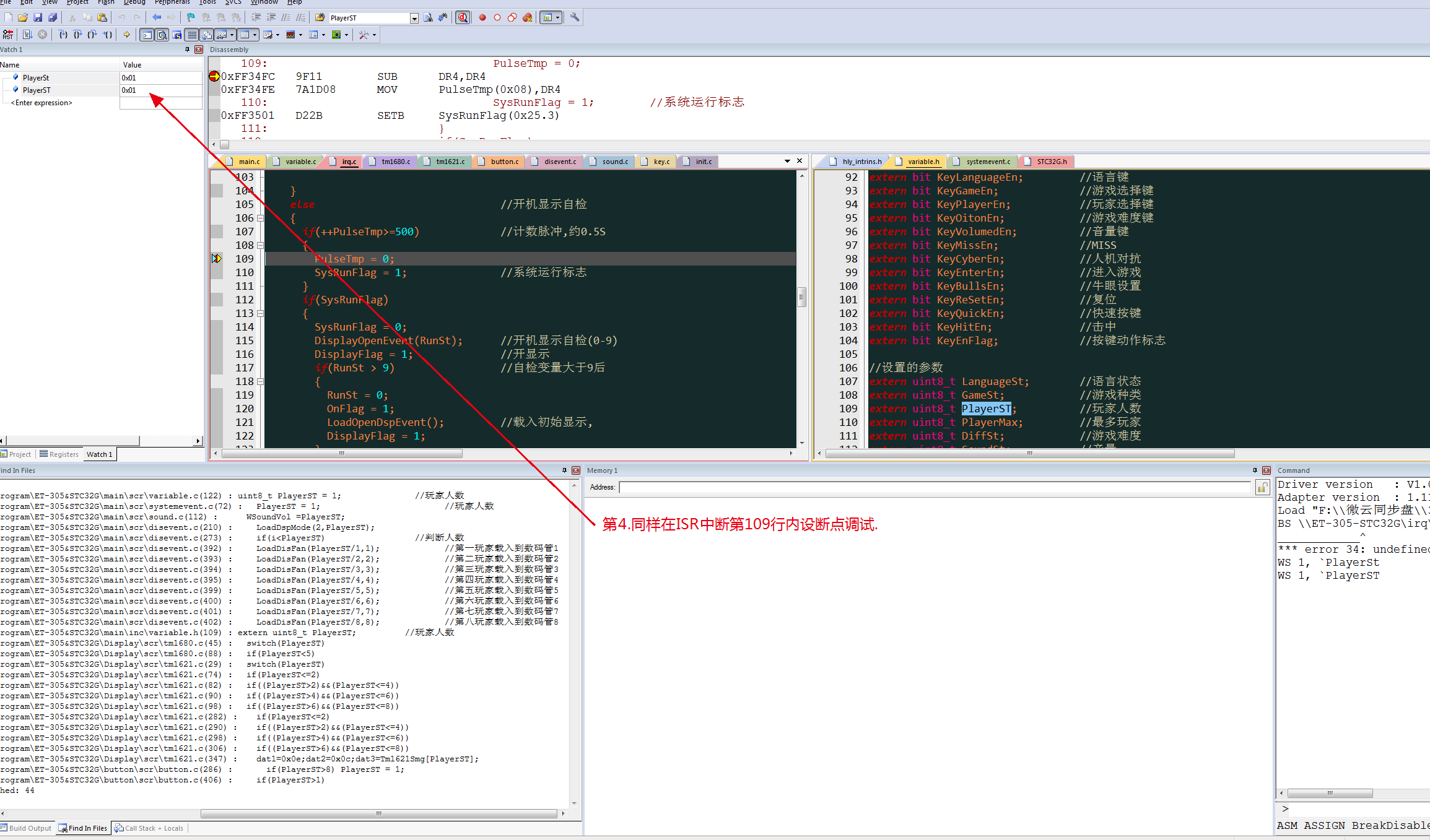Open Find in Files folder icon
The width and height of the screenshot is (1430, 840).
320,18
